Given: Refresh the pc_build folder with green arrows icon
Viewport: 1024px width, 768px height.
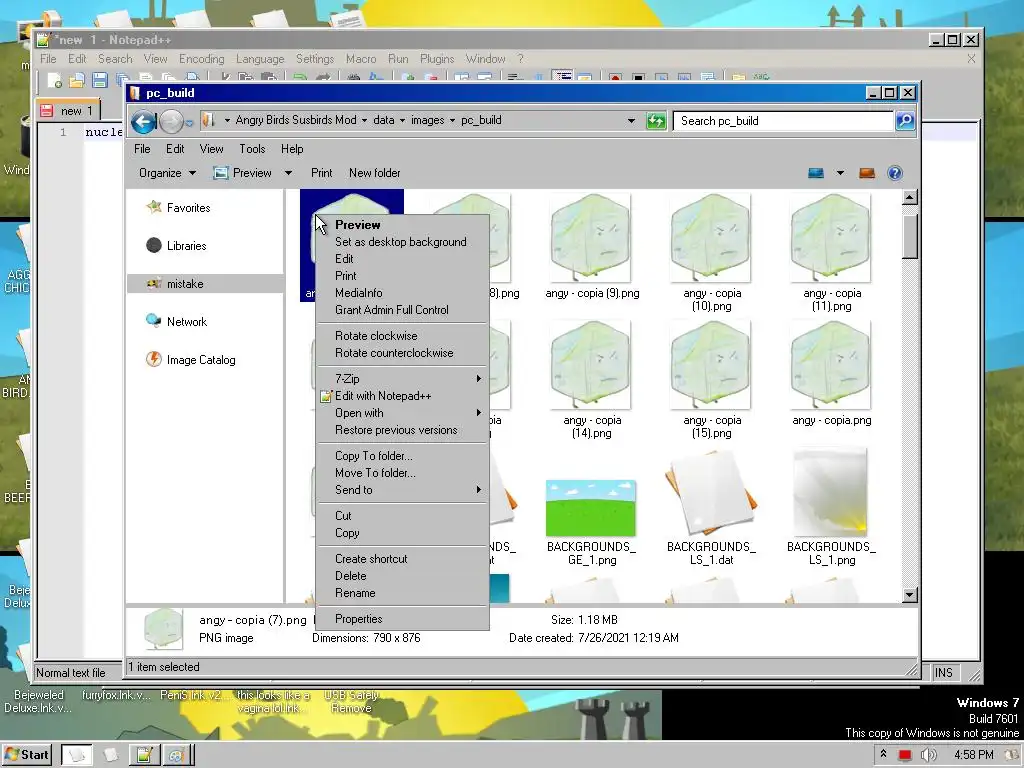Looking at the screenshot, I should (656, 121).
